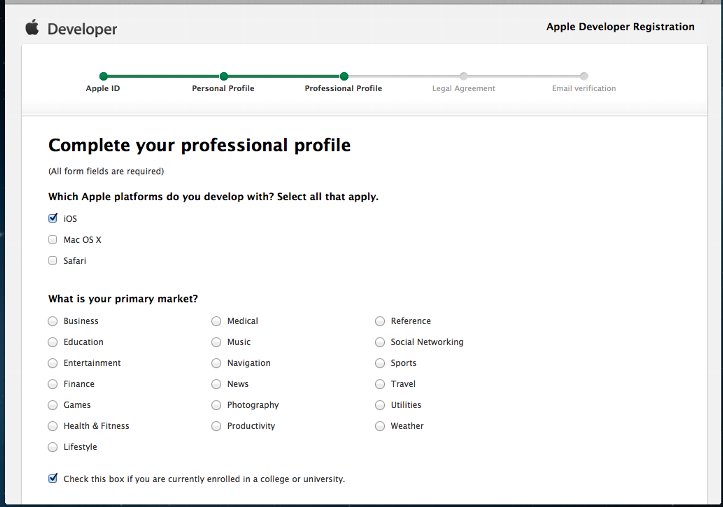Enable the Safari platform checkbox
Screen dimensions: 723x507
53,261
